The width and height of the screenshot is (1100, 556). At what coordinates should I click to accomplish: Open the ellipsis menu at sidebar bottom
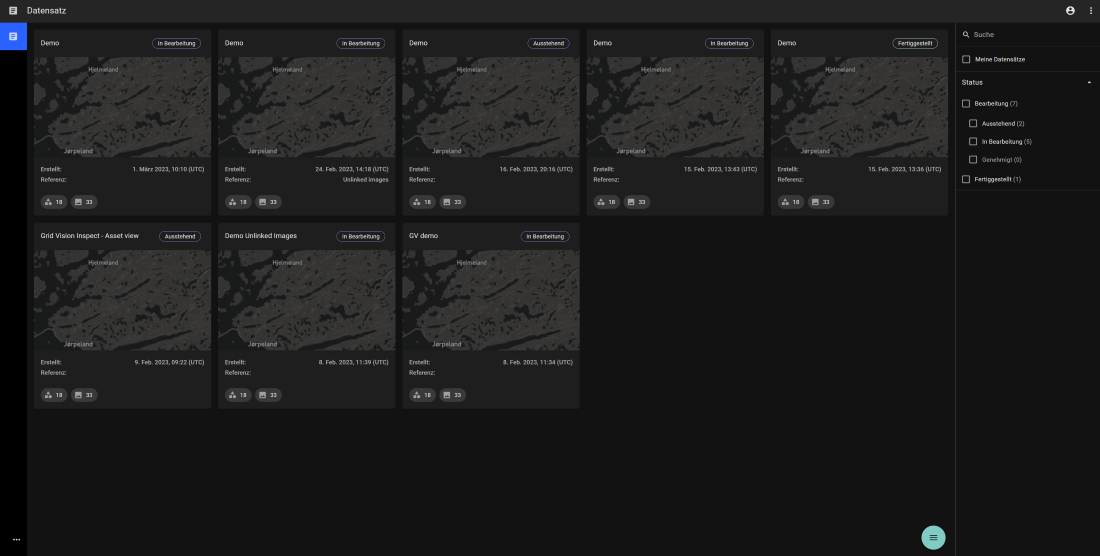tap(16, 540)
